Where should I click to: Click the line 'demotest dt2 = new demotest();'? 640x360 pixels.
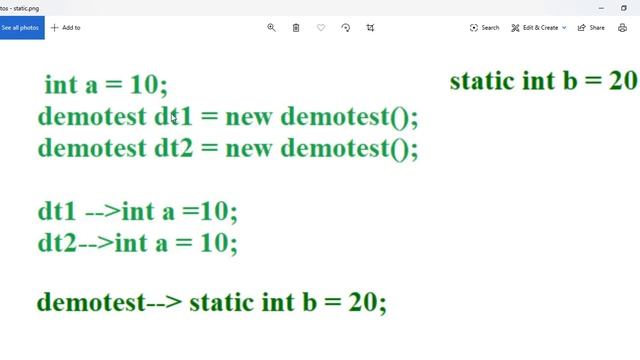(228, 148)
